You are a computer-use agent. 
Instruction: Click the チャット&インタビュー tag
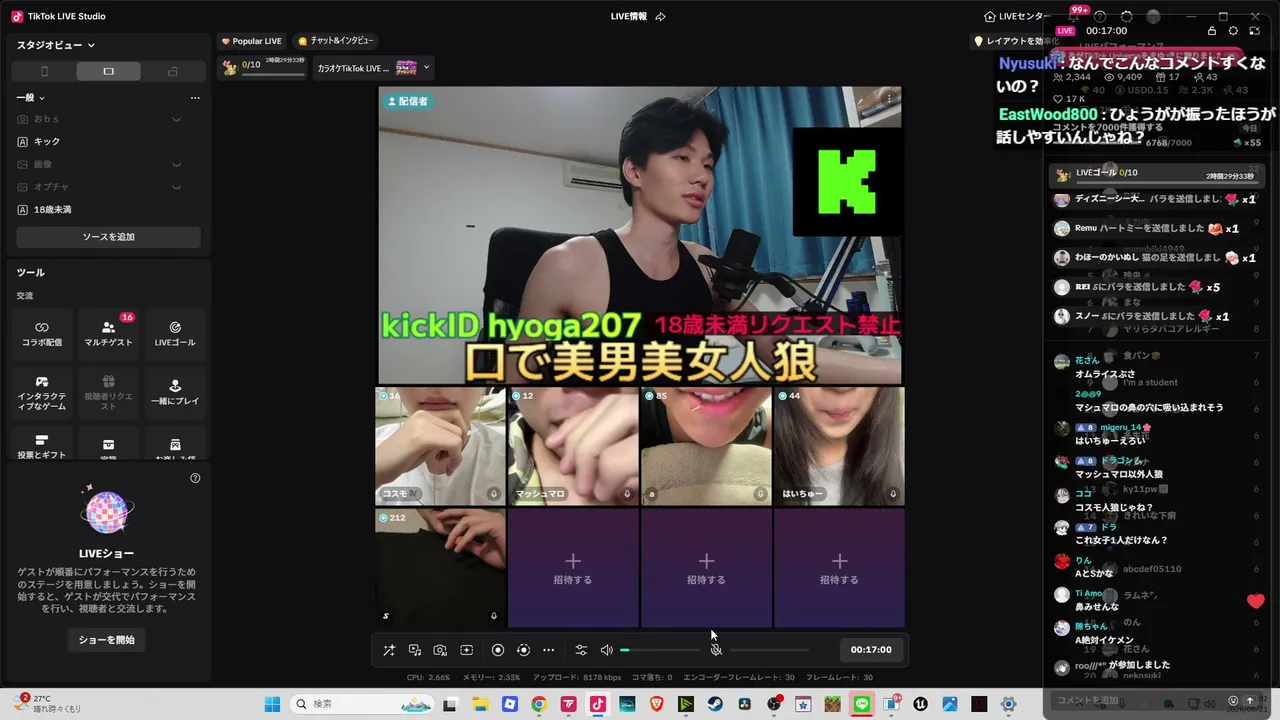click(x=336, y=41)
